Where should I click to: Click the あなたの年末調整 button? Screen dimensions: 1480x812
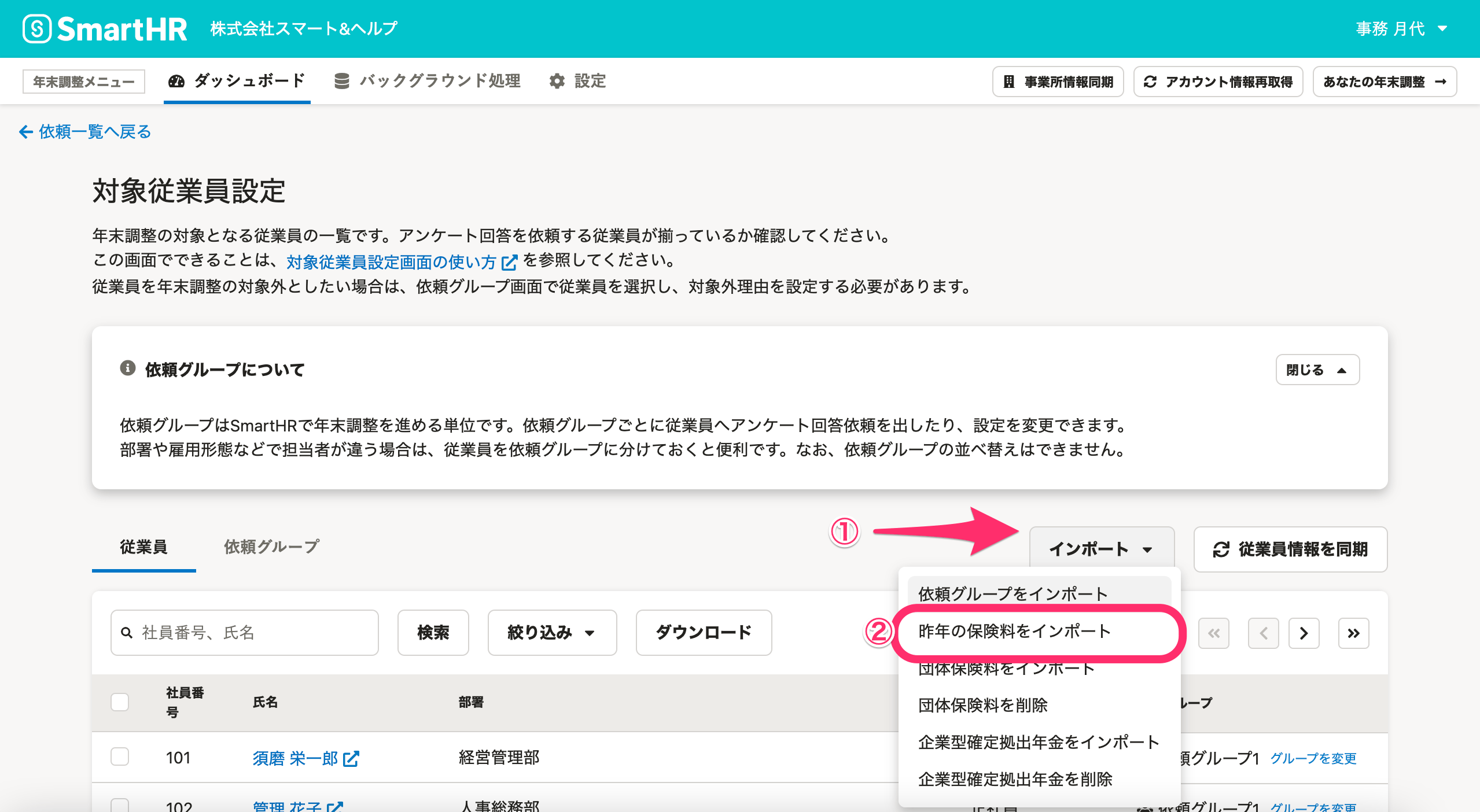(1385, 82)
